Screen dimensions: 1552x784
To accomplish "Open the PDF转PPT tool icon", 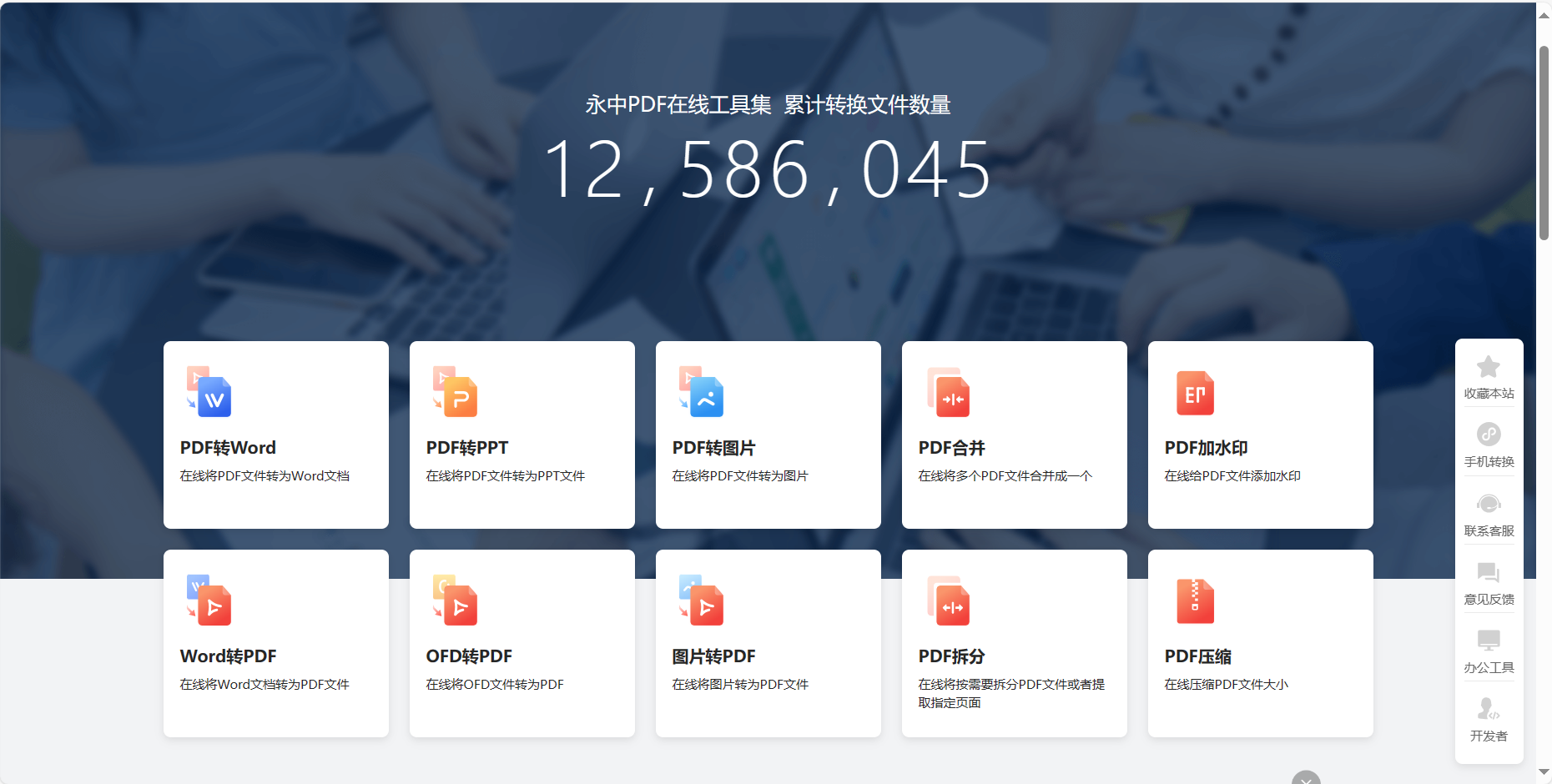I will [x=455, y=392].
